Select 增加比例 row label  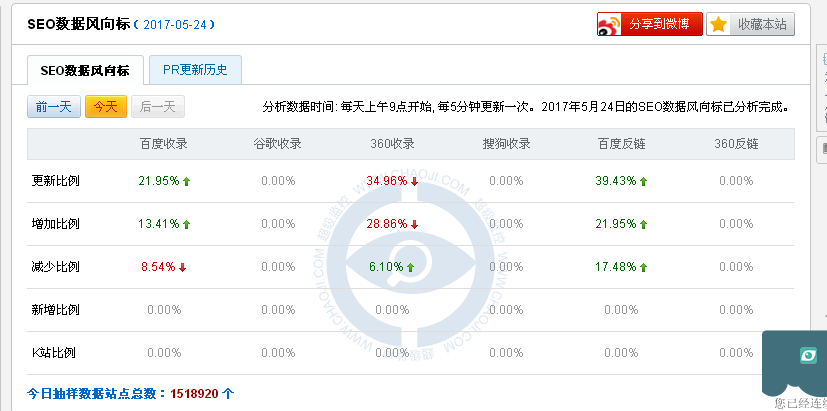coord(55,224)
